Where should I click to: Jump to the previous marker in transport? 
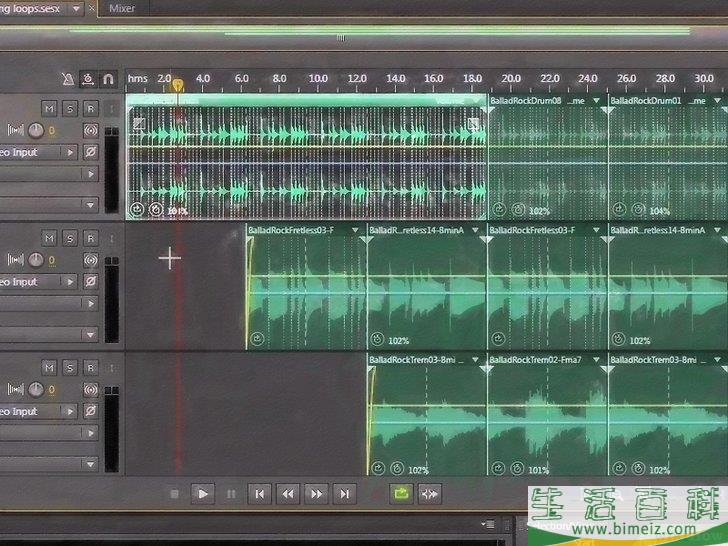pos(259,493)
